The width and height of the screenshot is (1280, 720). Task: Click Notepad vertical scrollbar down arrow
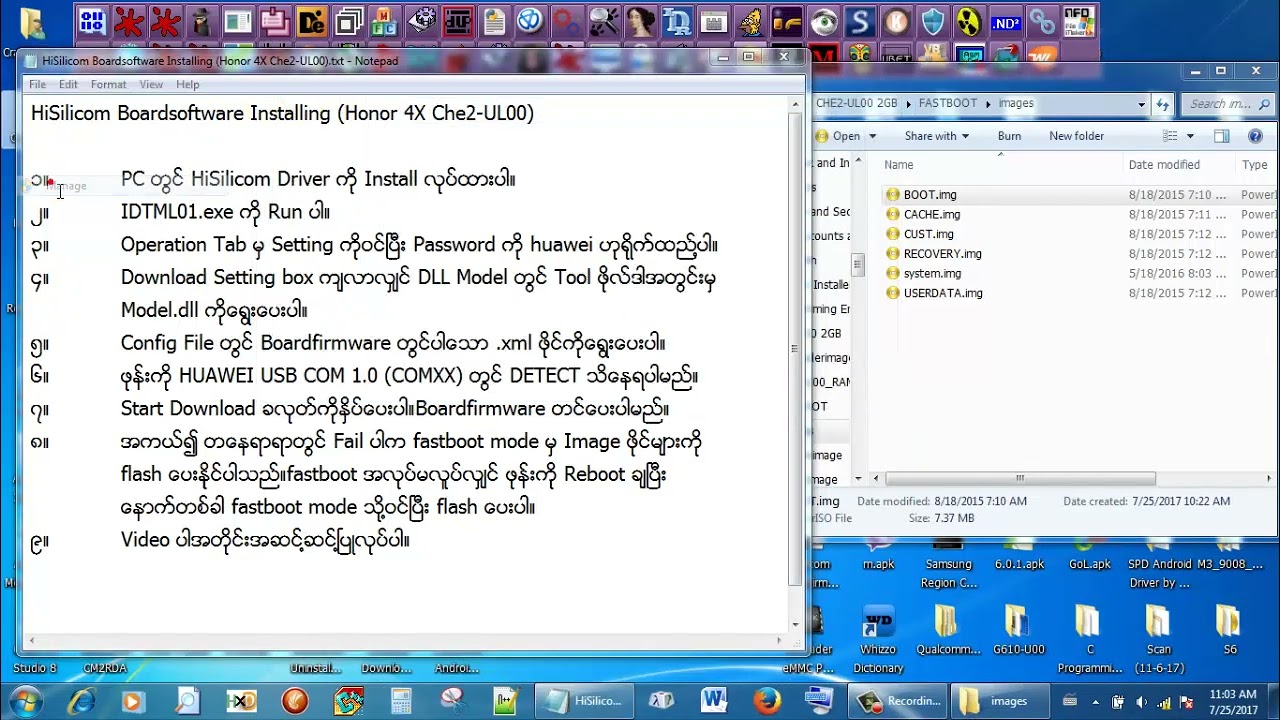(796, 624)
